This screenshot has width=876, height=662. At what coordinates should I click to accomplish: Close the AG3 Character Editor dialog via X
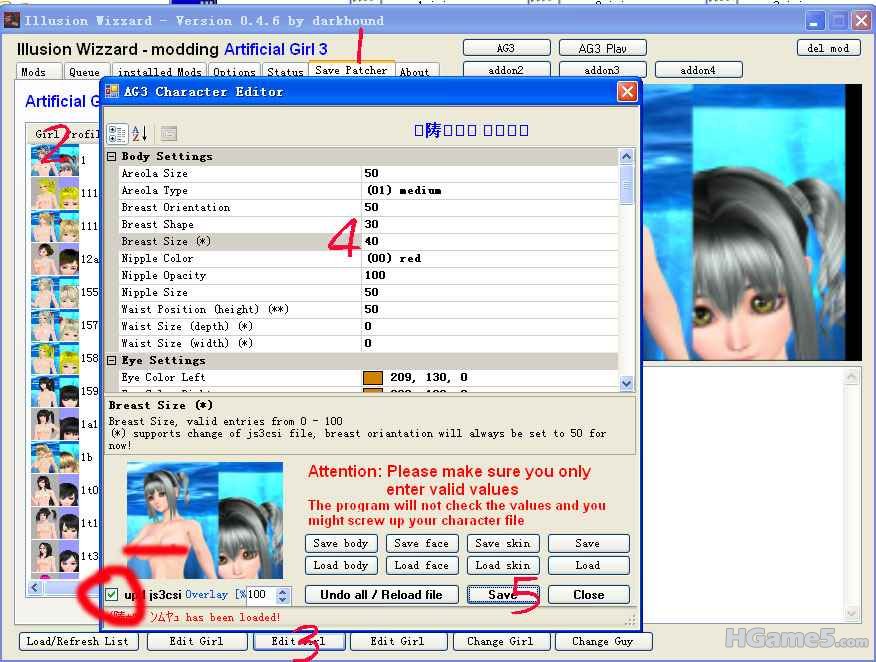(x=626, y=92)
